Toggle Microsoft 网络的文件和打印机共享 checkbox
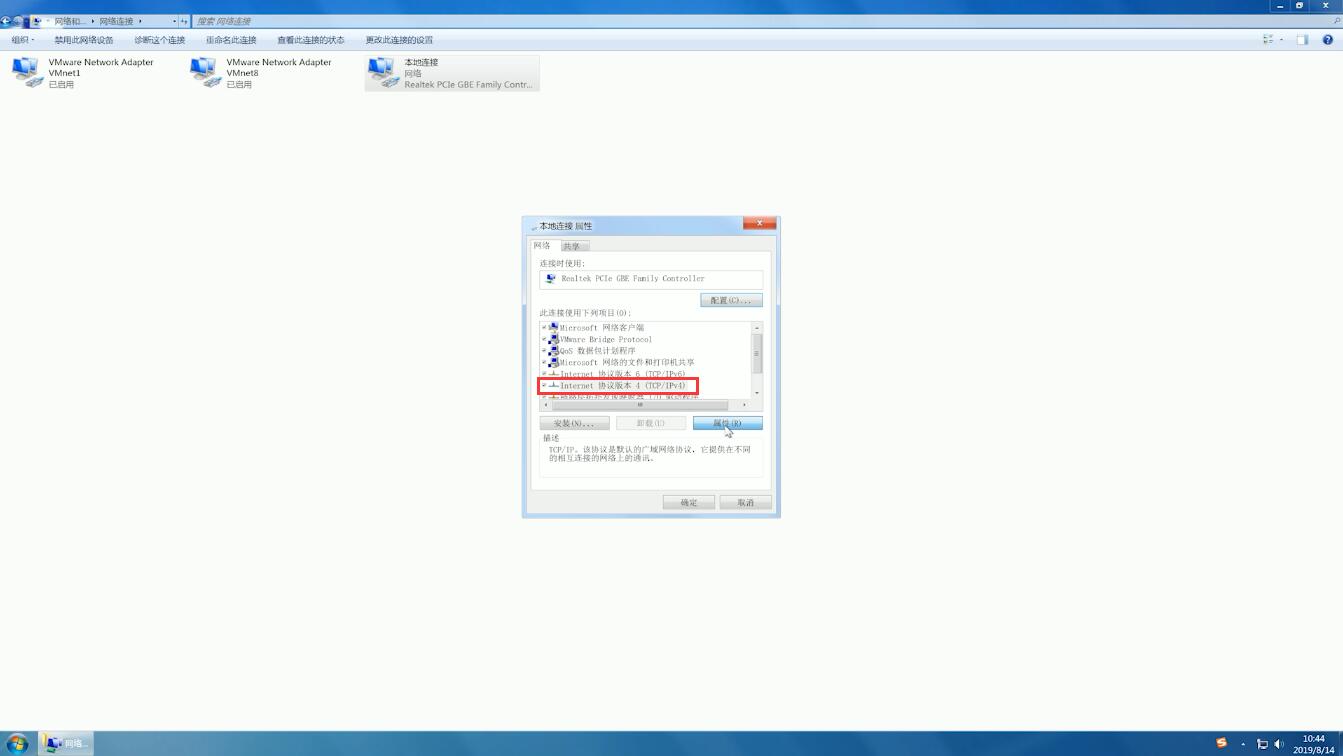The height and width of the screenshot is (756, 1343). tap(544, 362)
